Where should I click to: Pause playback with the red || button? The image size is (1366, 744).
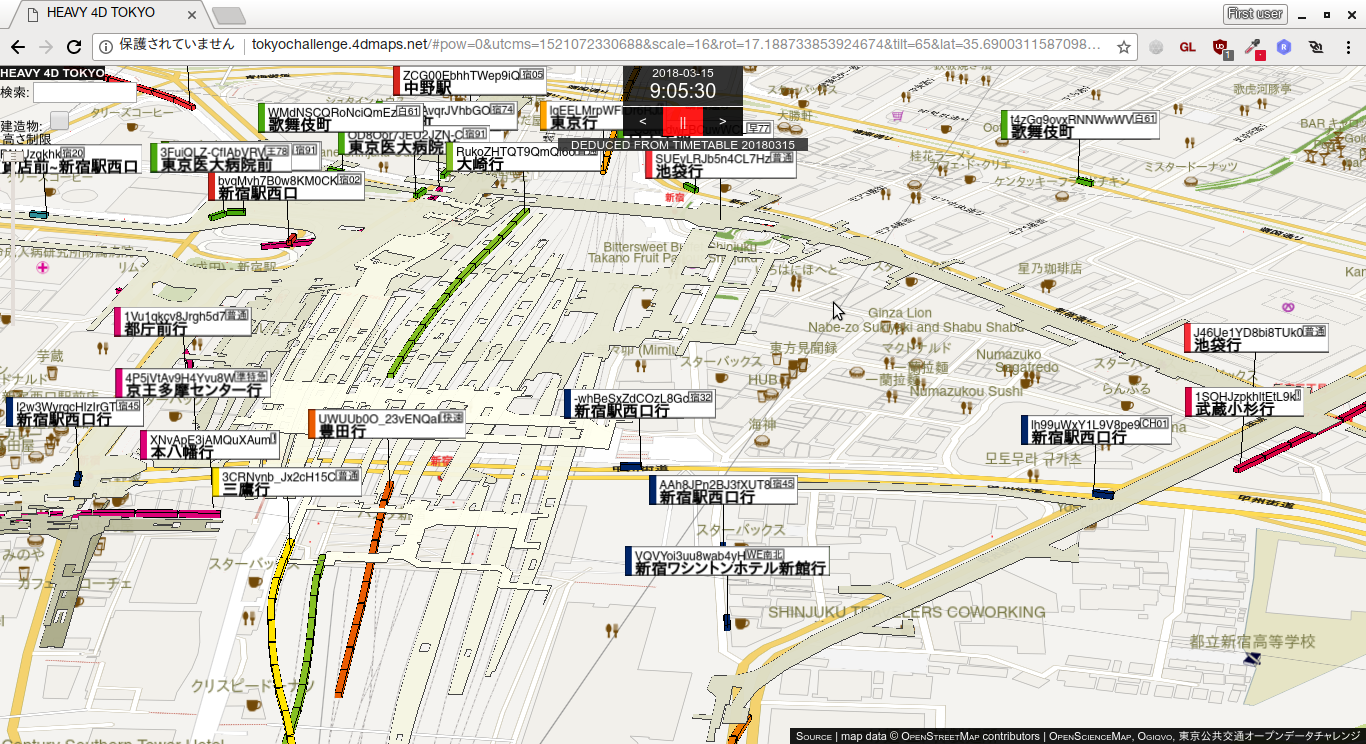[x=683, y=122]
